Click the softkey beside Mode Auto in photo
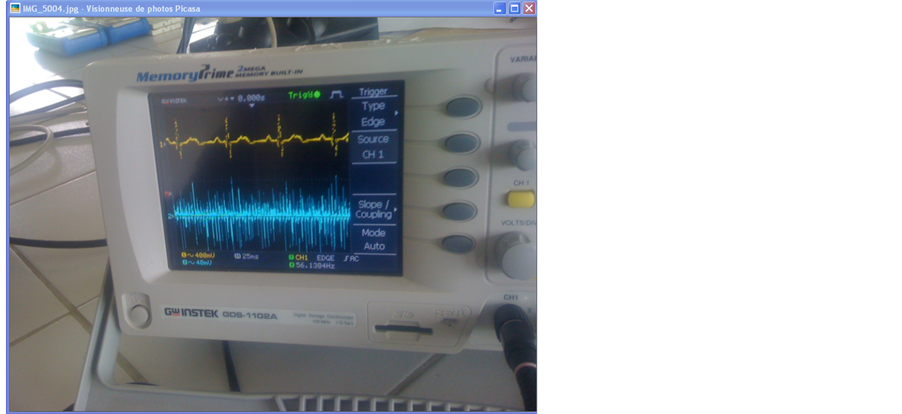Screen dimensions: 902x414 coord(458,244)
